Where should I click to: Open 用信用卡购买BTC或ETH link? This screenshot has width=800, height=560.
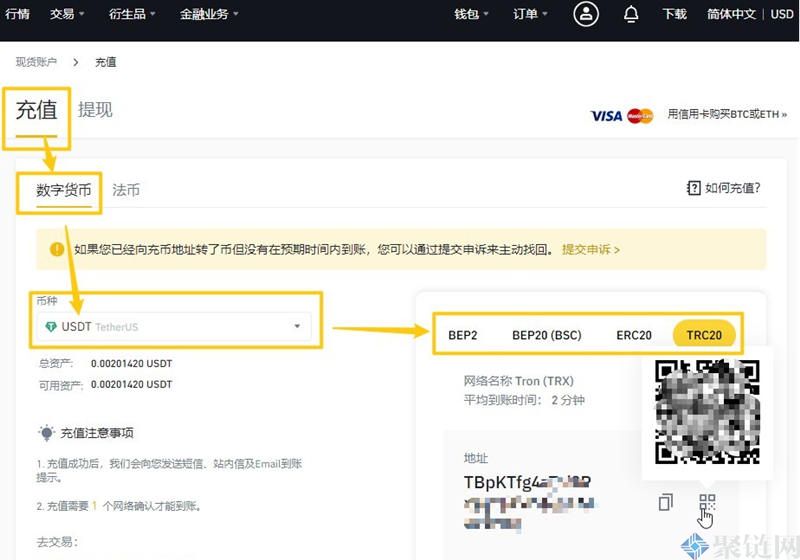coord(727,114)
